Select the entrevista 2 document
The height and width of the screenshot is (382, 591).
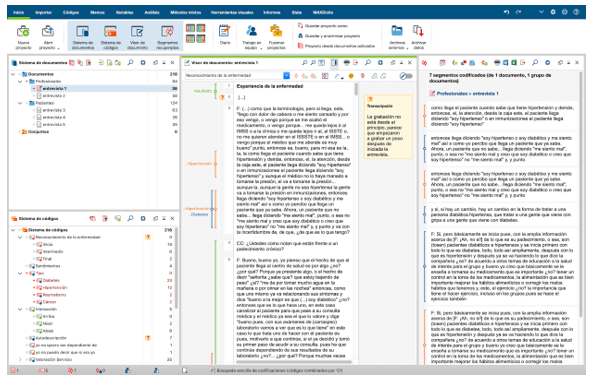point(54,96)
